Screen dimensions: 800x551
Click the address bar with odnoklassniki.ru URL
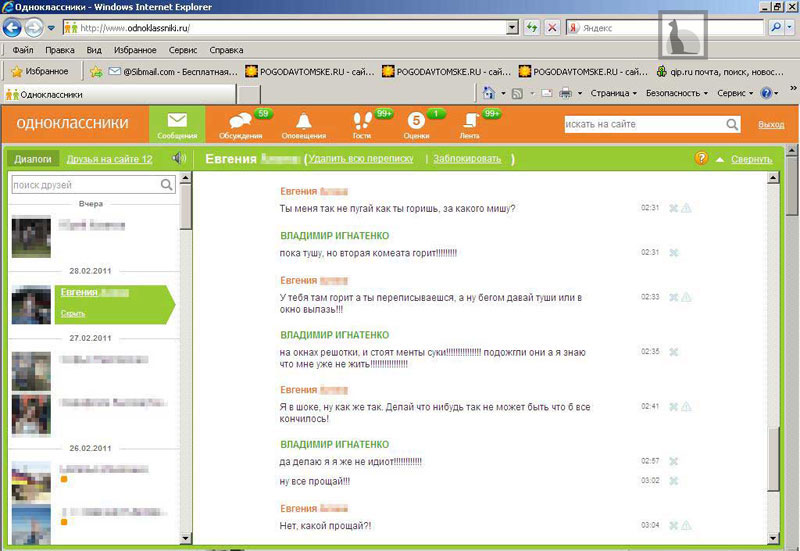[x=285, y=28]
